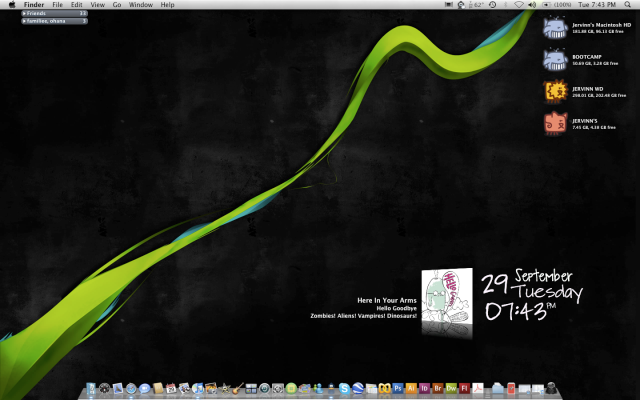The width and height of the screenshot is (640, 400).
Task: Open Adobe Bridge dock icon
Action: tap(438, 387)
